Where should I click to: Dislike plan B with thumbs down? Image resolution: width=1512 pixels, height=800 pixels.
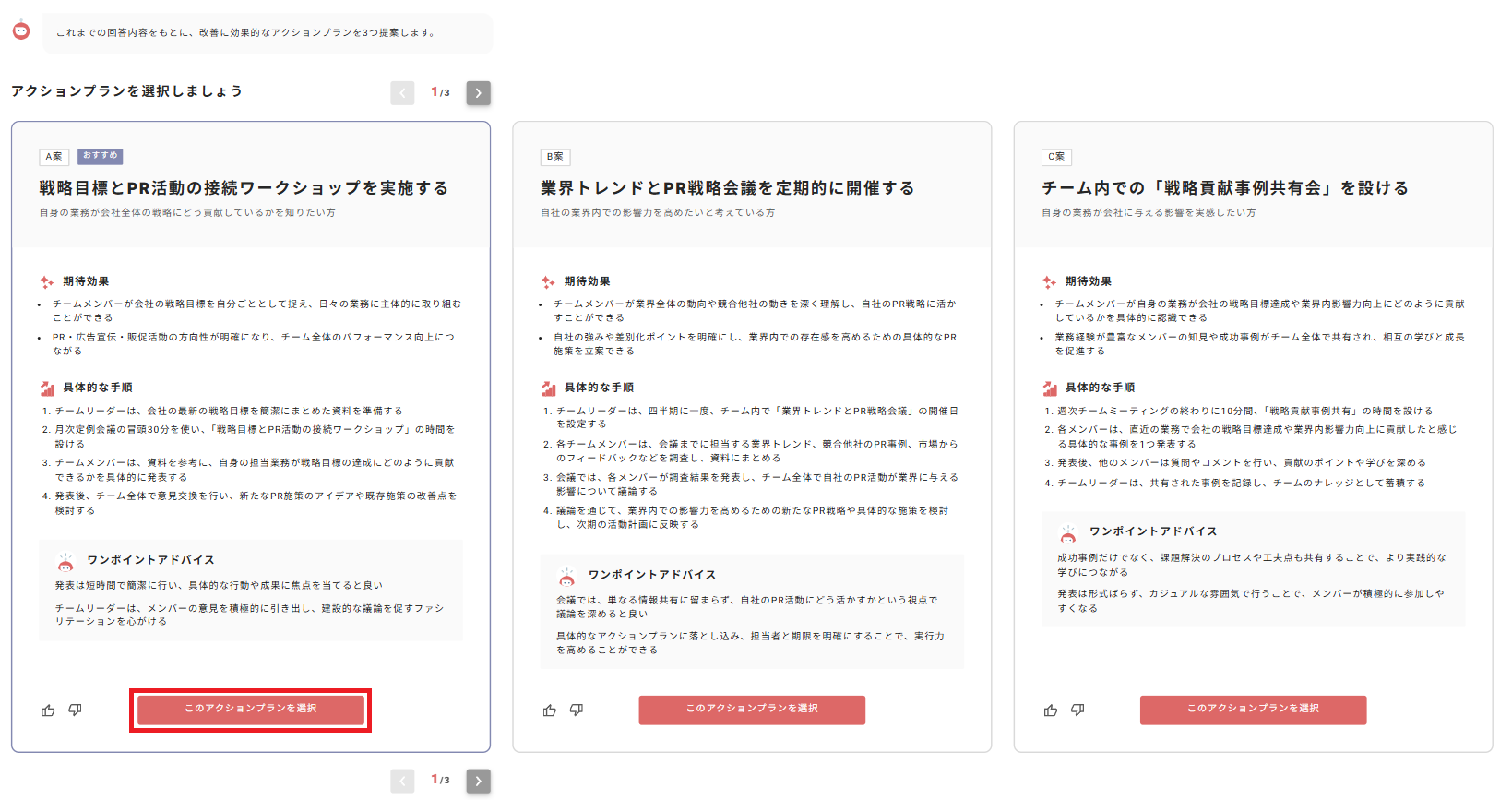click(577, 710)
